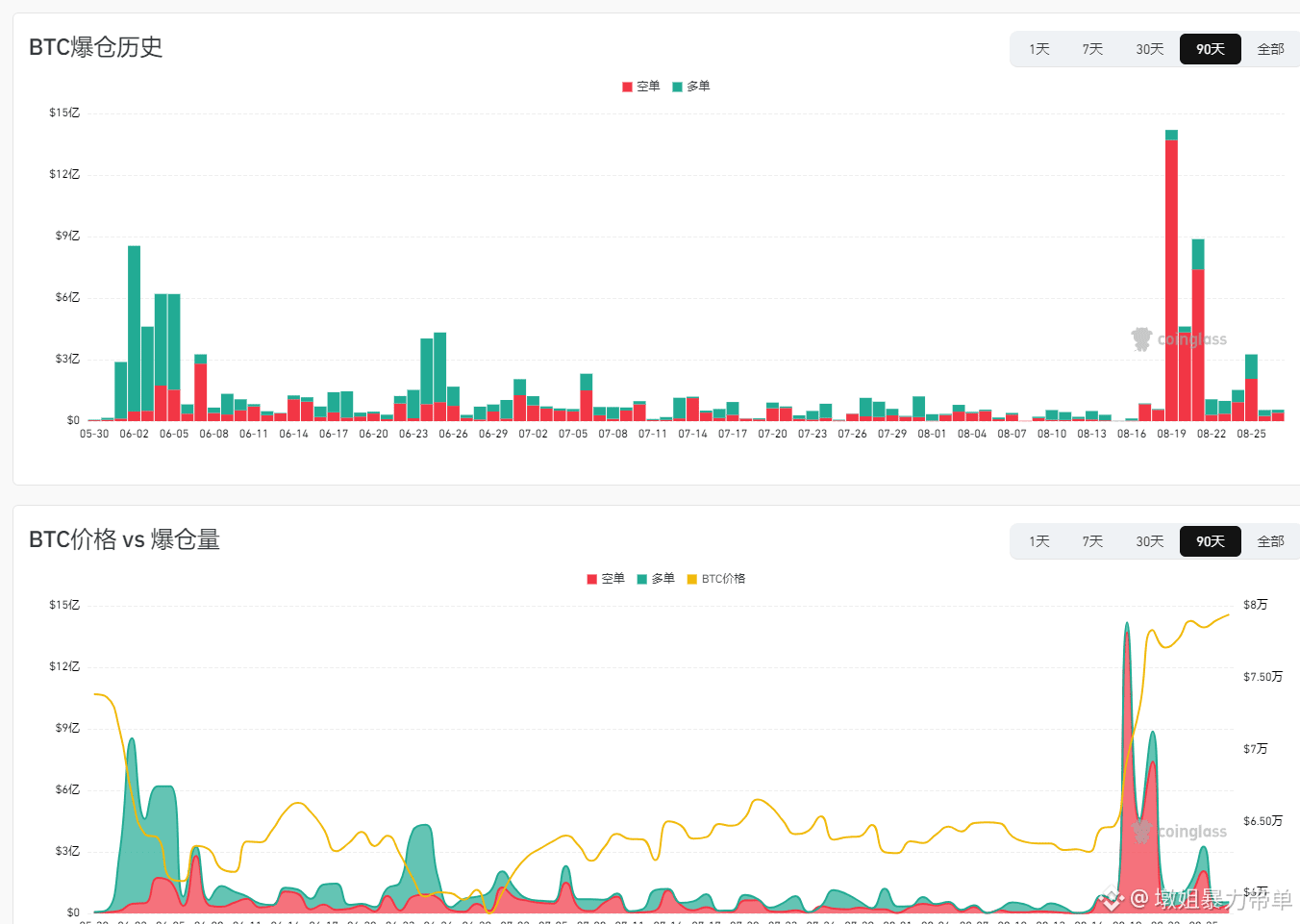Viewport: 1300px width, 924px height.
Task: Click 06-02 date label on x-axis
Action: [135, 434]
